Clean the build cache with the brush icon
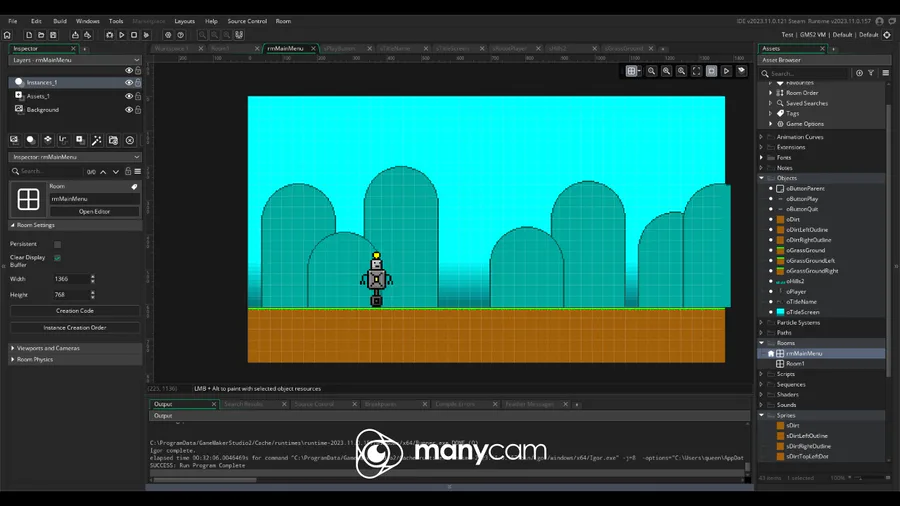The height and width of the screenshot is (506, 900). tap(146, 35)
